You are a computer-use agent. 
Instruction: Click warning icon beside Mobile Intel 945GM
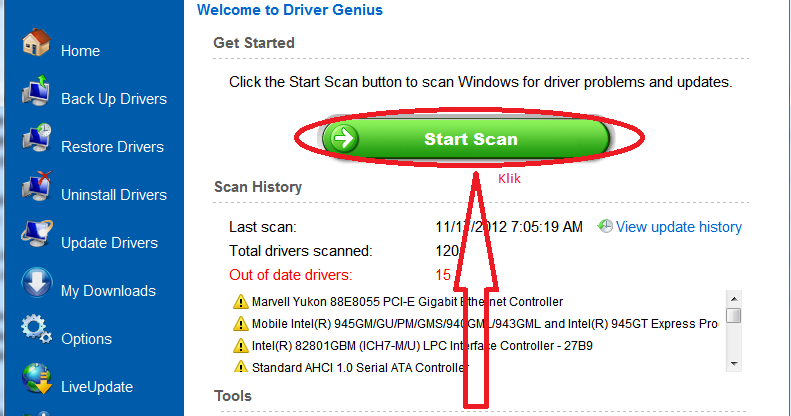[x=241, y=323]
